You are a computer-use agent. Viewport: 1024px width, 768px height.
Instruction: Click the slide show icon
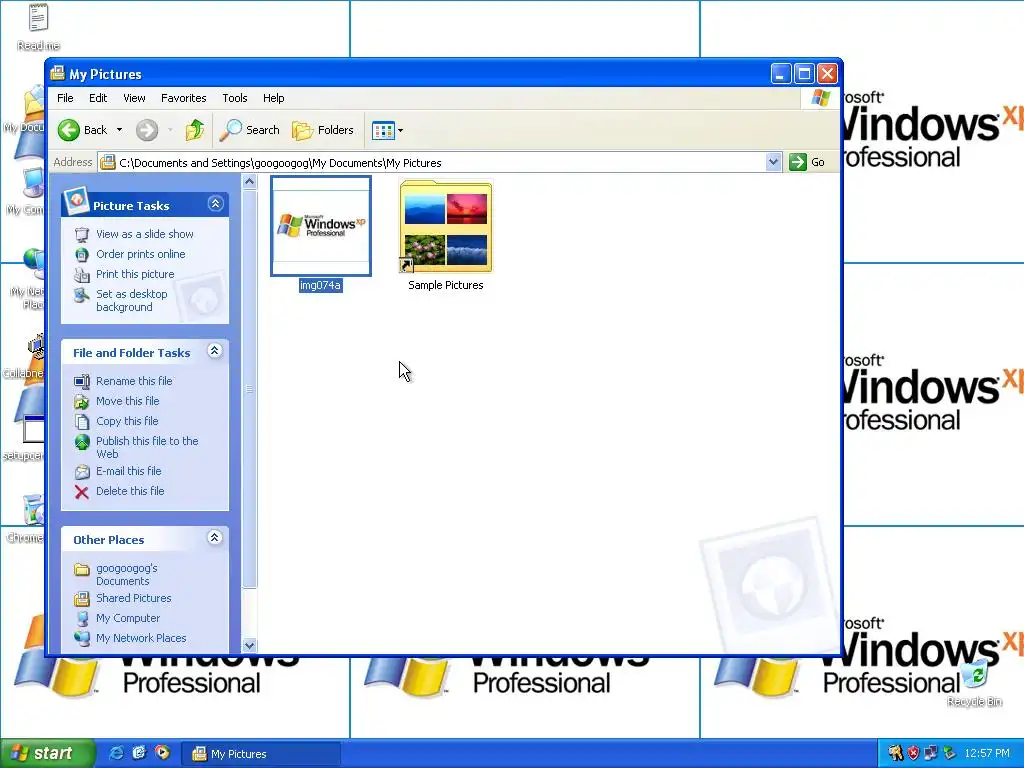(x=82, y=234)
